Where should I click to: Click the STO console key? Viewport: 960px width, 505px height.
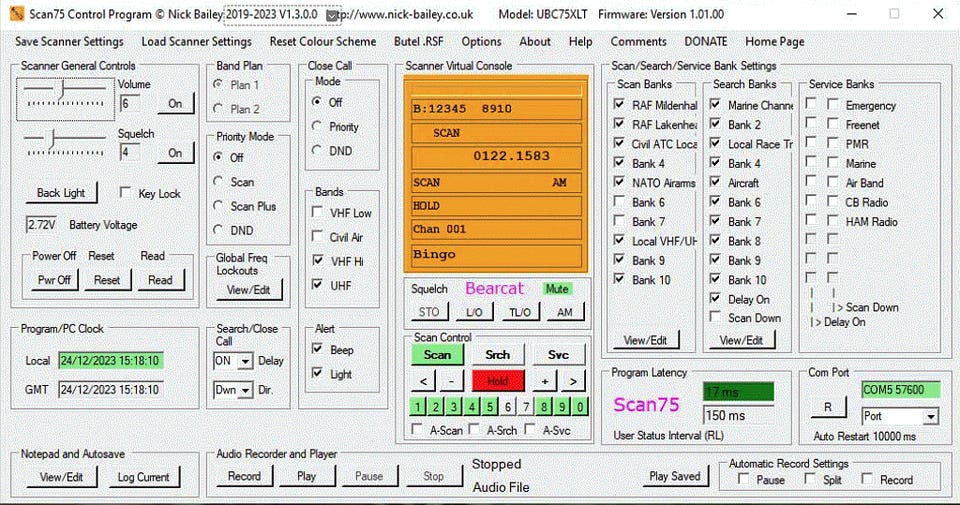click(x=429, y=312)
